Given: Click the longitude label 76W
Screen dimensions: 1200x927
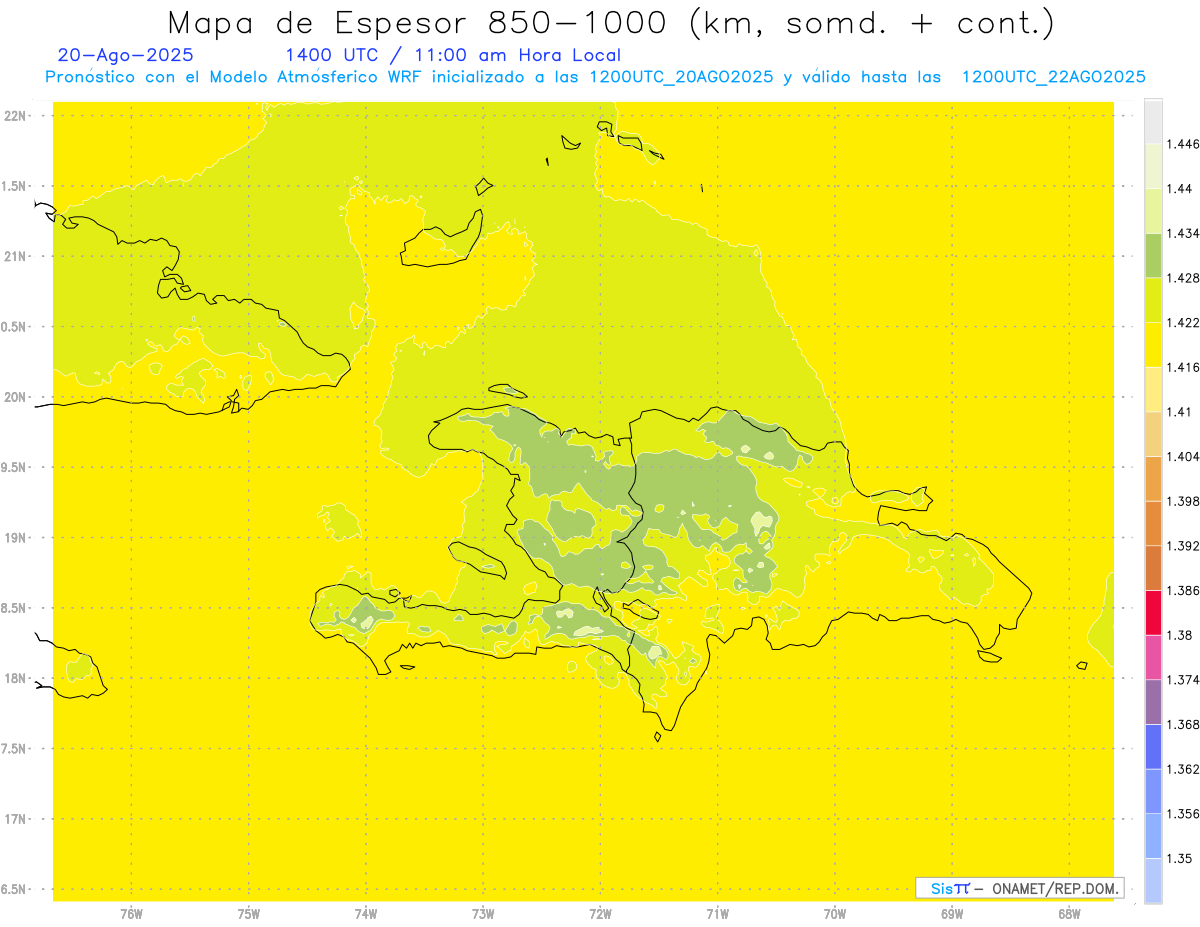Looking at the screenshot, I should pos(131,915).
